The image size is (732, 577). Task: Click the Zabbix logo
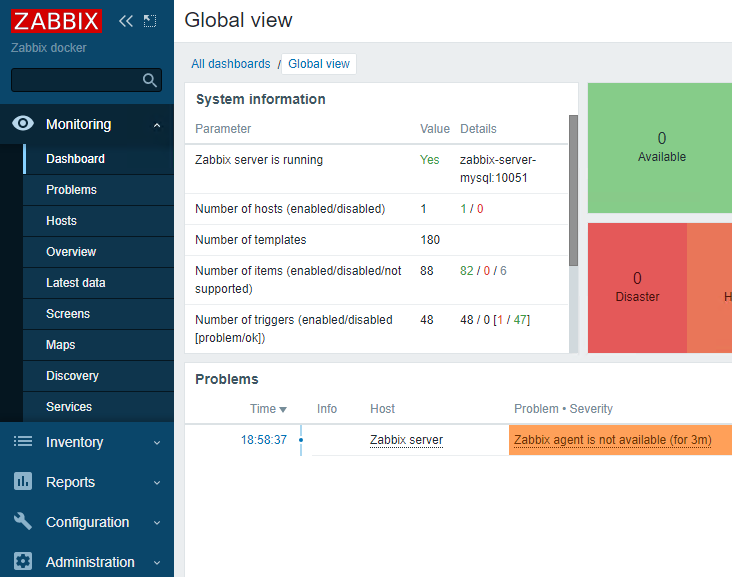56,21
